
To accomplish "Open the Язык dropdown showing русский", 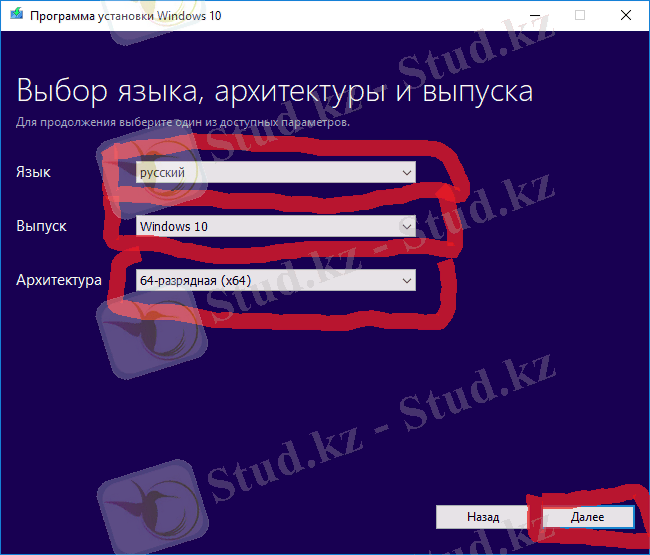I will pos(276,172).
